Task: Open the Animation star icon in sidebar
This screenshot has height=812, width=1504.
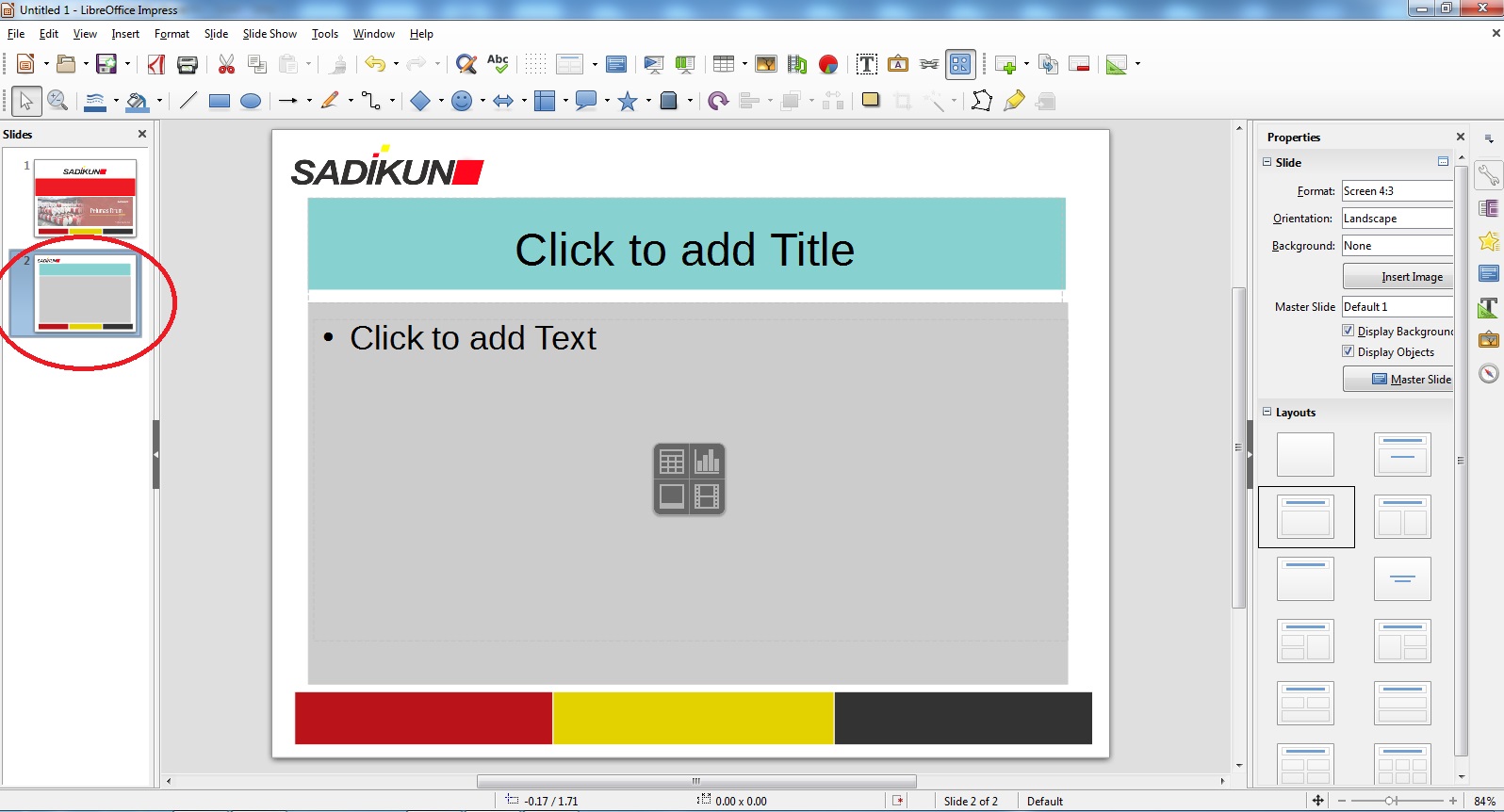Action: [x=1489, y=241]
